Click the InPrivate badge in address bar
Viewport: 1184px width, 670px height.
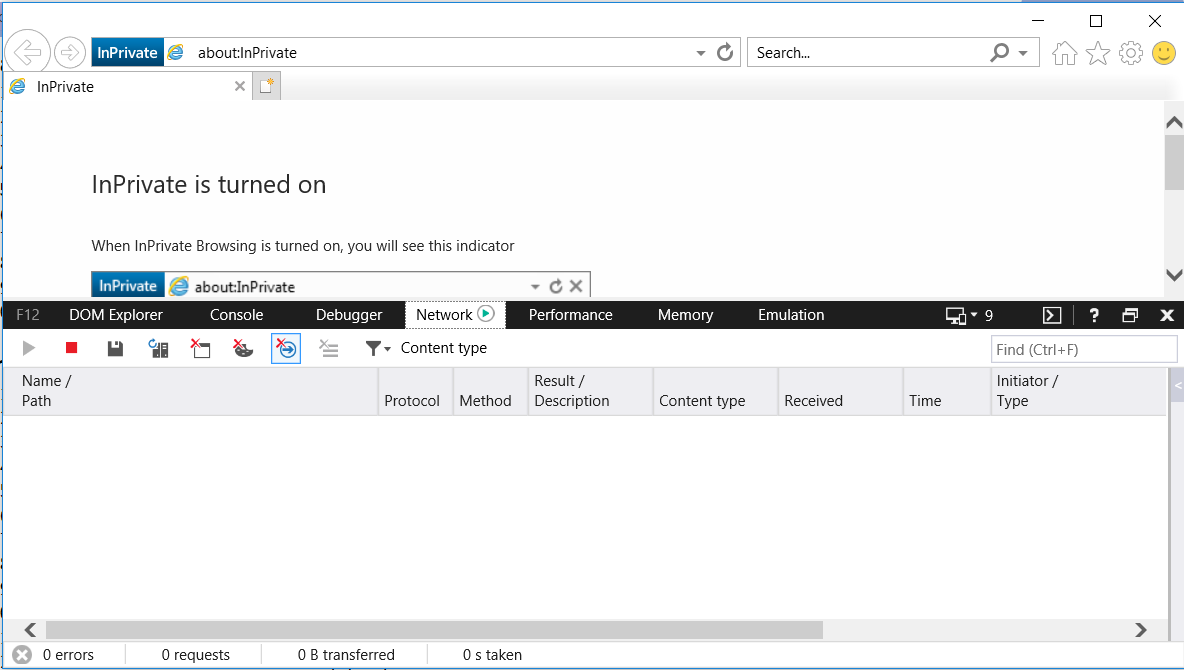tap(128, 53)
